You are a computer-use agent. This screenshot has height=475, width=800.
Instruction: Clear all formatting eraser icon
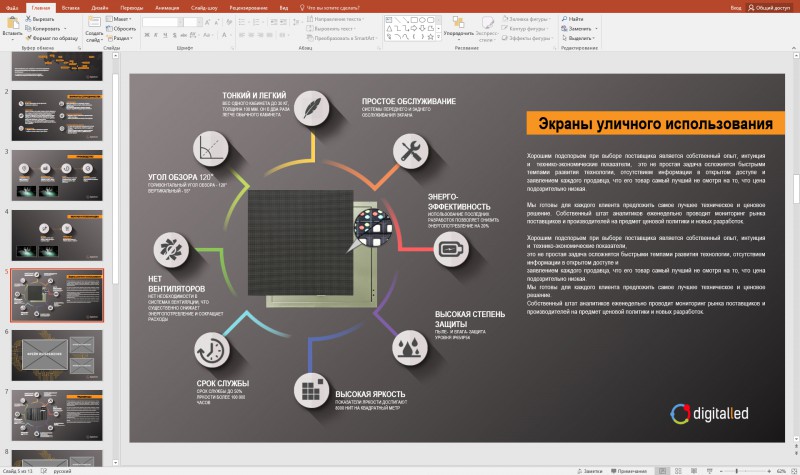tap(229, 22)
